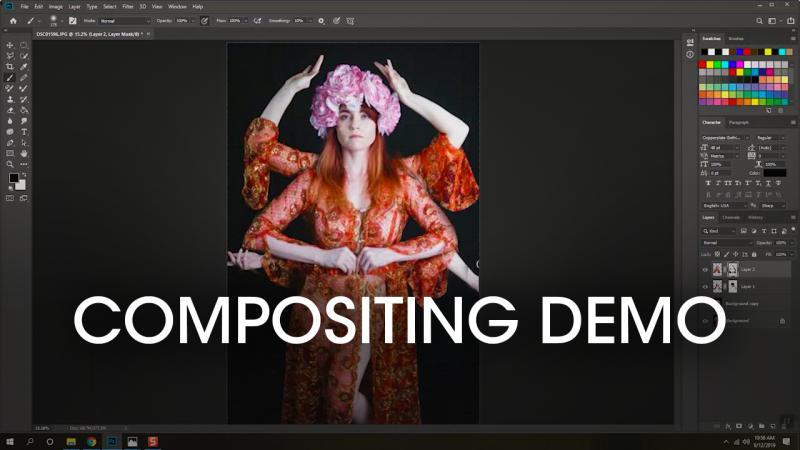The image size is (800, 450).
Task: Select the Horizontal Type tool
Action: 23,131
